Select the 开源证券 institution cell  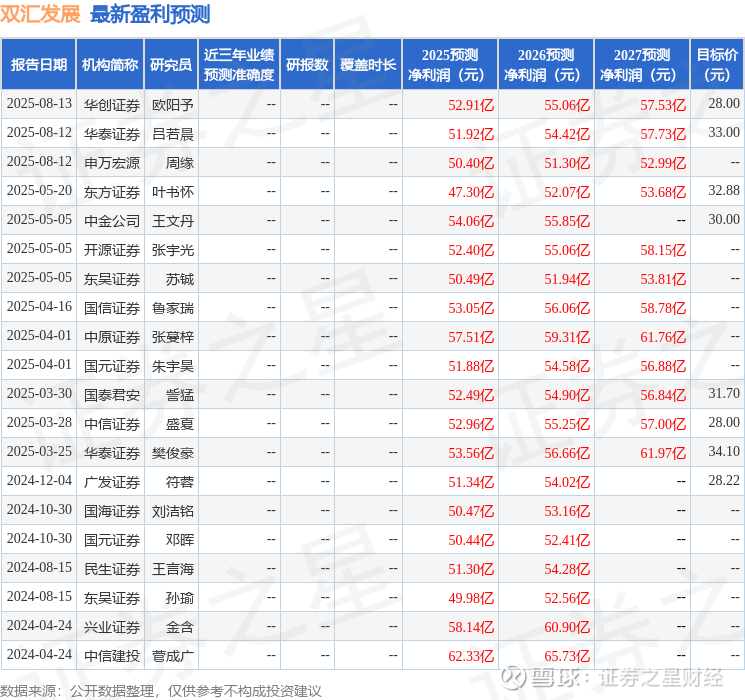point(112,250)
